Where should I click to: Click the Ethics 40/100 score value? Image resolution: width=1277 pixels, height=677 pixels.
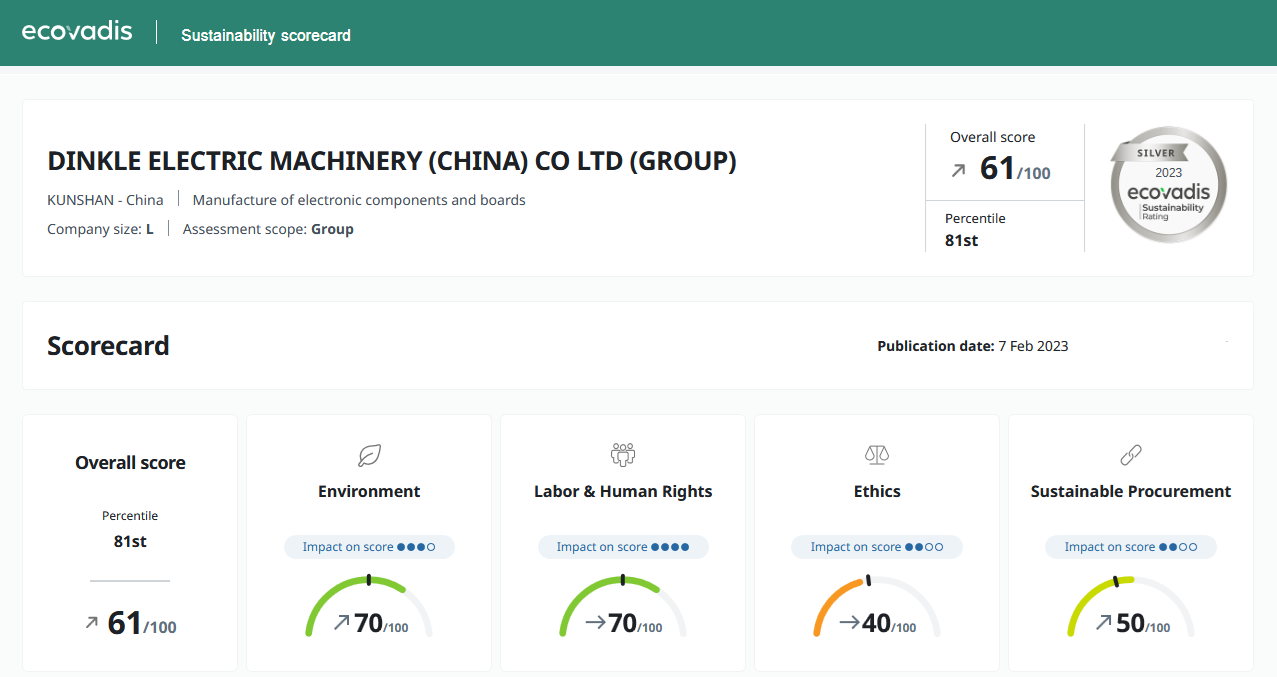point(889,623)
